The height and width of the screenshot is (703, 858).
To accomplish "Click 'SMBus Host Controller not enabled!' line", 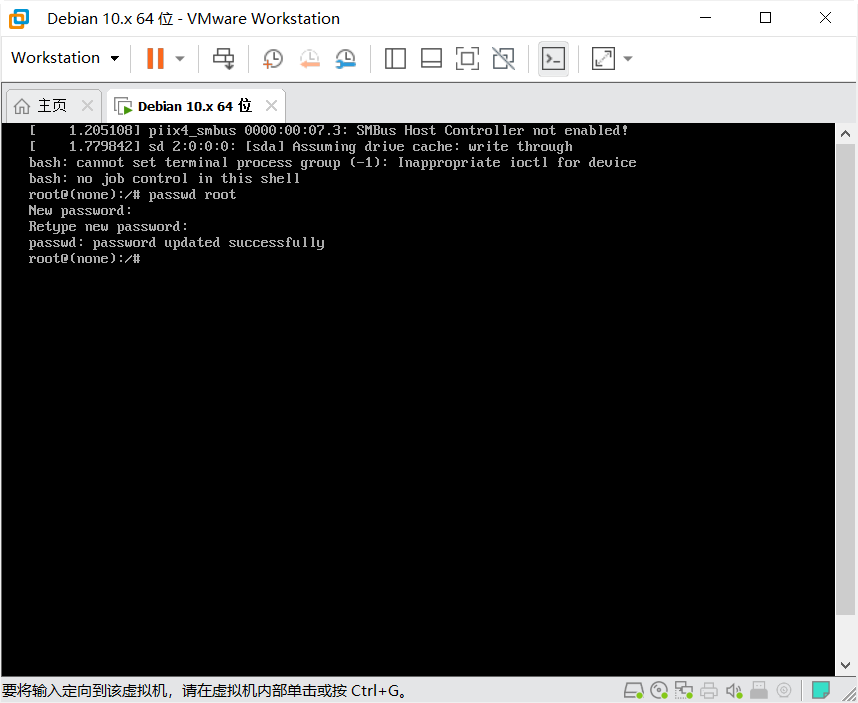I will point(328,130).
